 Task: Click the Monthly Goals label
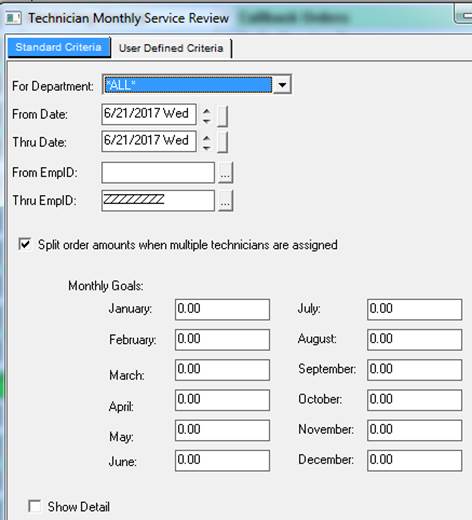coord(106,286)
